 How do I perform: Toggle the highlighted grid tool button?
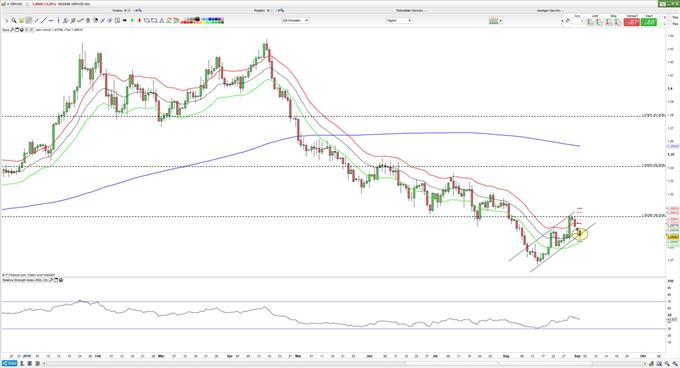click(29, 20)
